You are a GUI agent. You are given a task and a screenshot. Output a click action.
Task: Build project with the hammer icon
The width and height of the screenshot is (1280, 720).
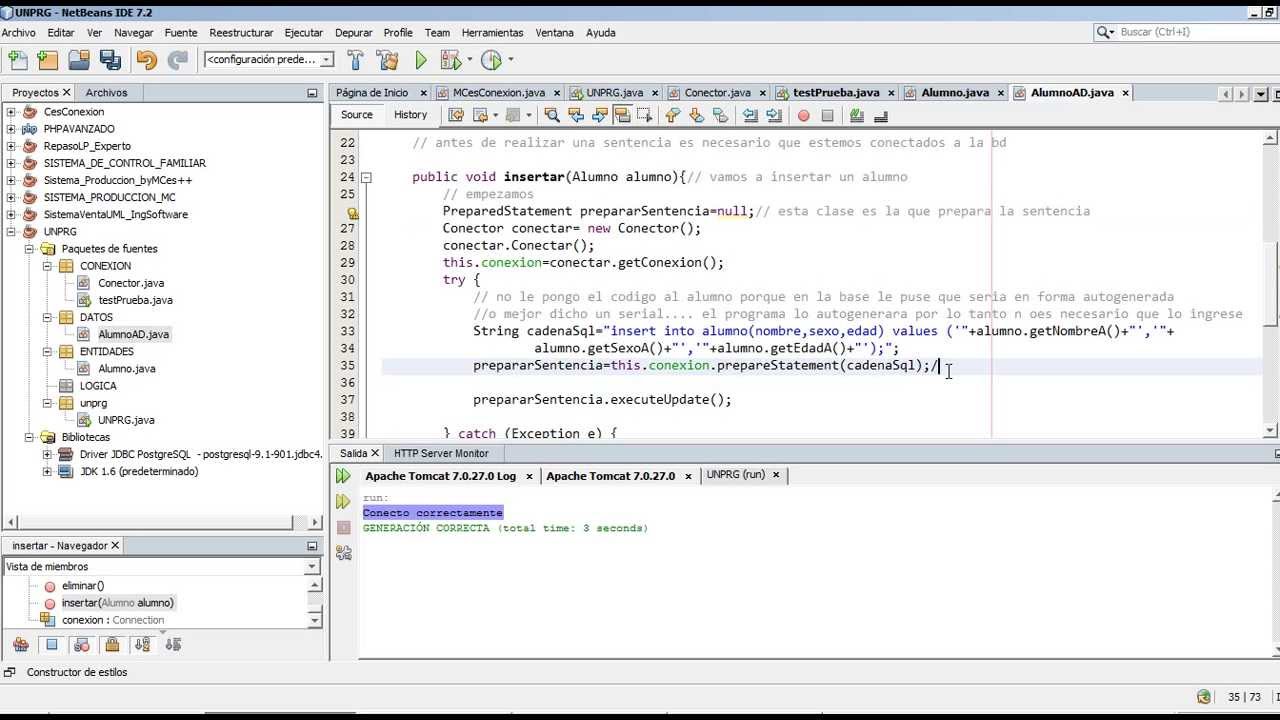pyautogui.click(x=355, y=60)
